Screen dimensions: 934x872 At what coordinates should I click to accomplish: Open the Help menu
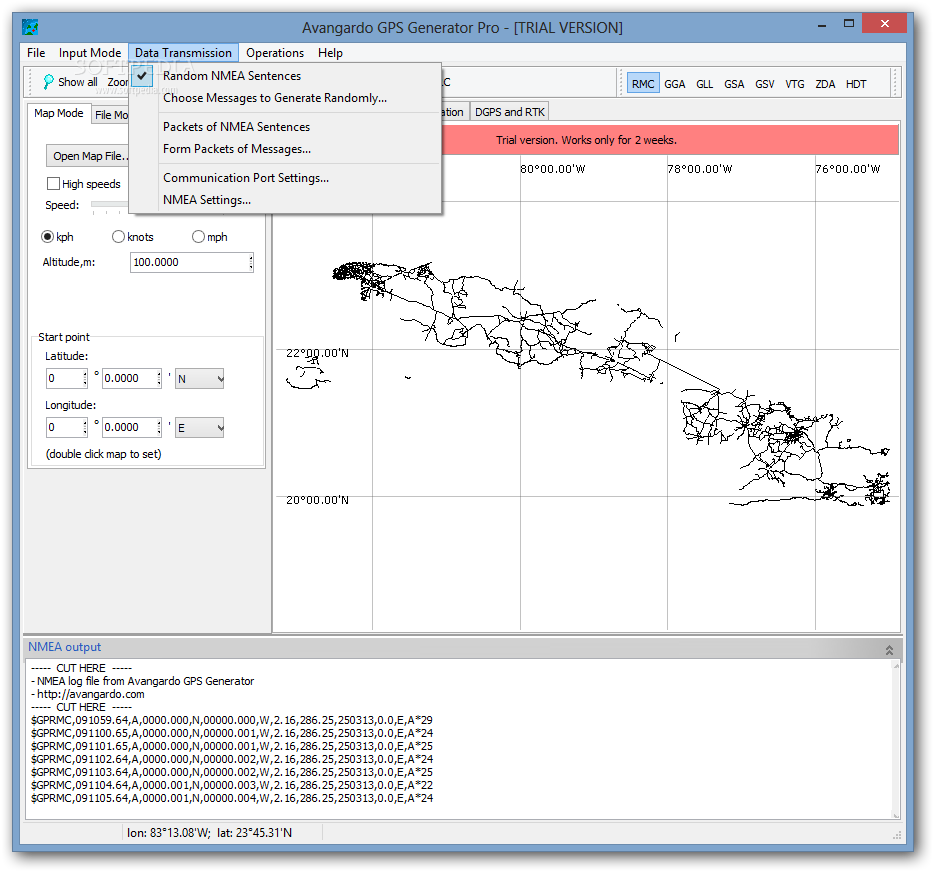(x=330, y=53)
